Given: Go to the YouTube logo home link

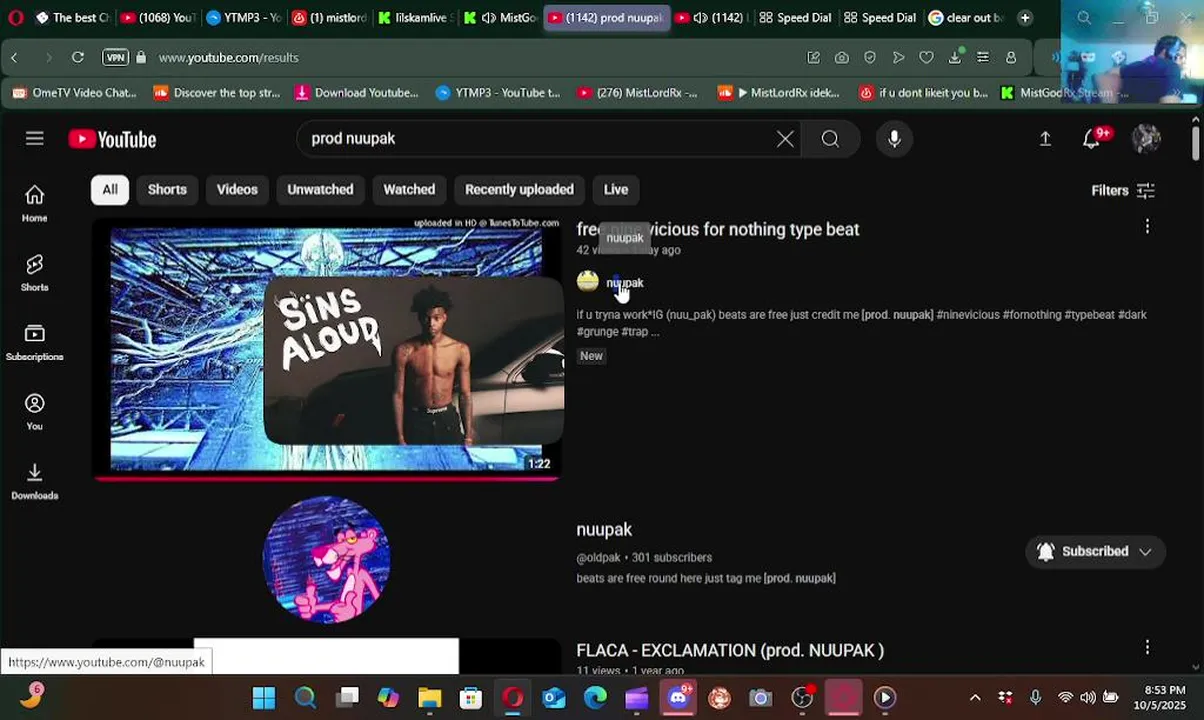Looking at the screenshot, I should [112, 139].
